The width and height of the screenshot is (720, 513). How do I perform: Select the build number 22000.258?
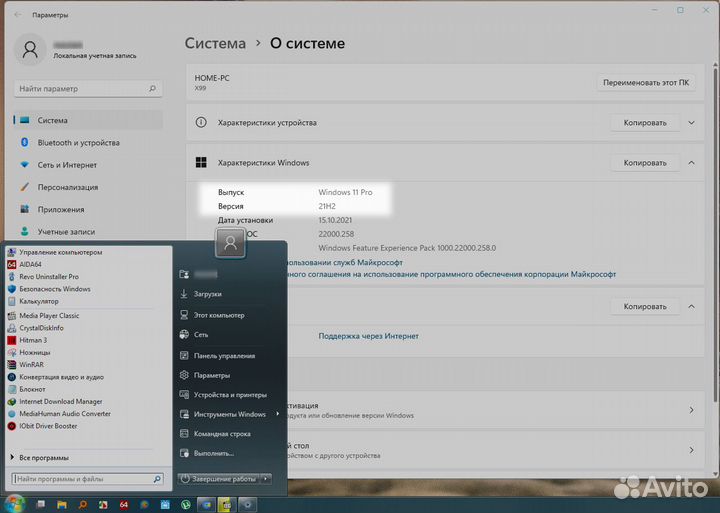click(336, 234)
